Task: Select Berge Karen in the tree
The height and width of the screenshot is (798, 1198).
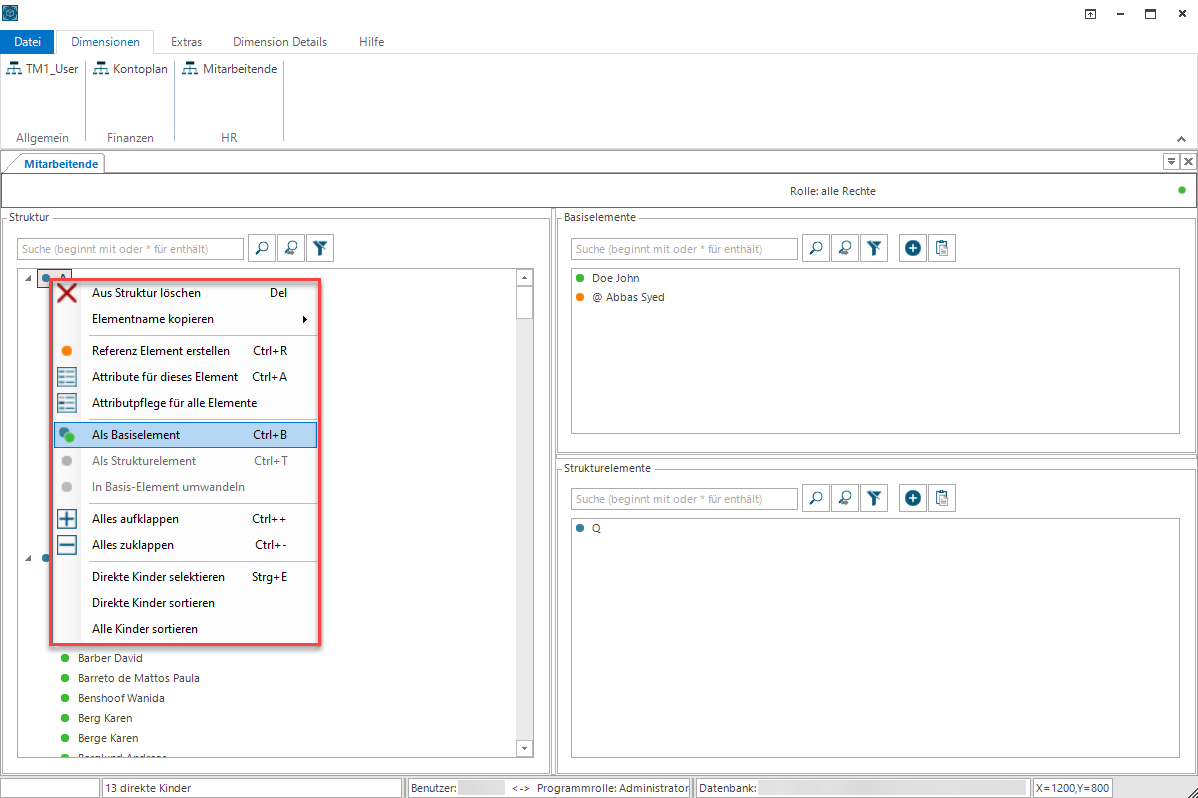Action: point(108,738)
